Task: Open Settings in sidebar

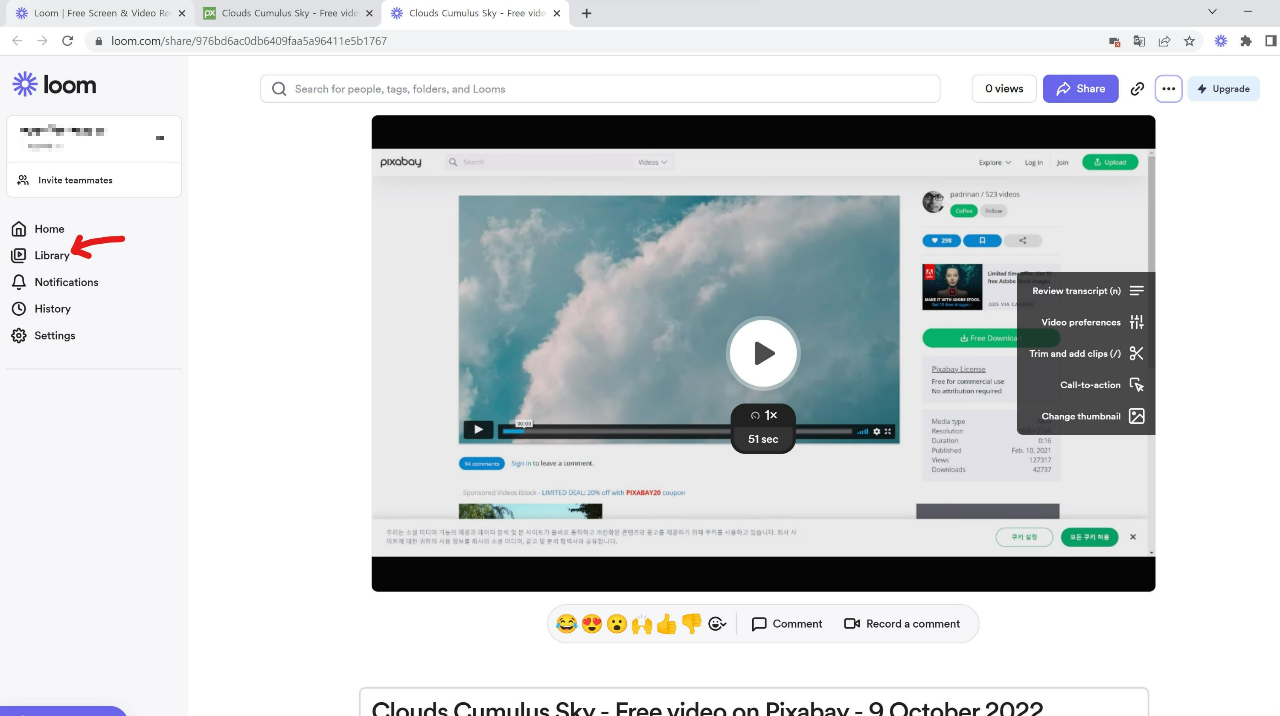Action: point(43,336)
